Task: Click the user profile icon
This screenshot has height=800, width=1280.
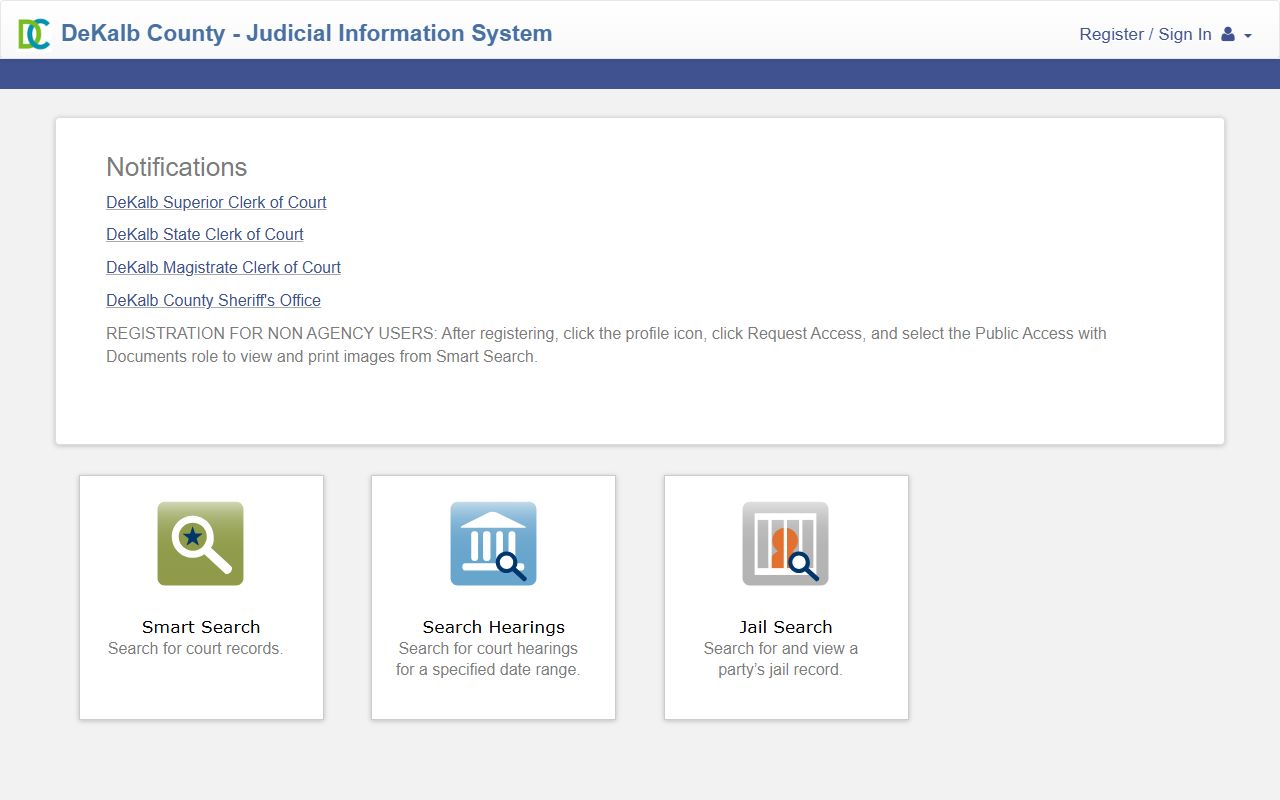Action: 1228,34
